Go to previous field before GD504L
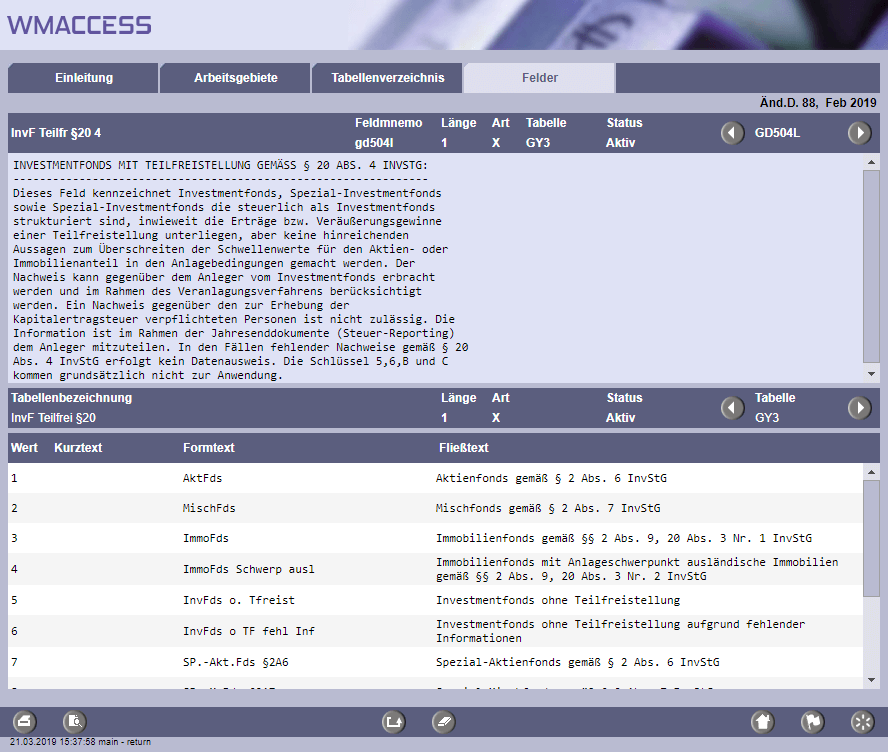 coord(734,133)
